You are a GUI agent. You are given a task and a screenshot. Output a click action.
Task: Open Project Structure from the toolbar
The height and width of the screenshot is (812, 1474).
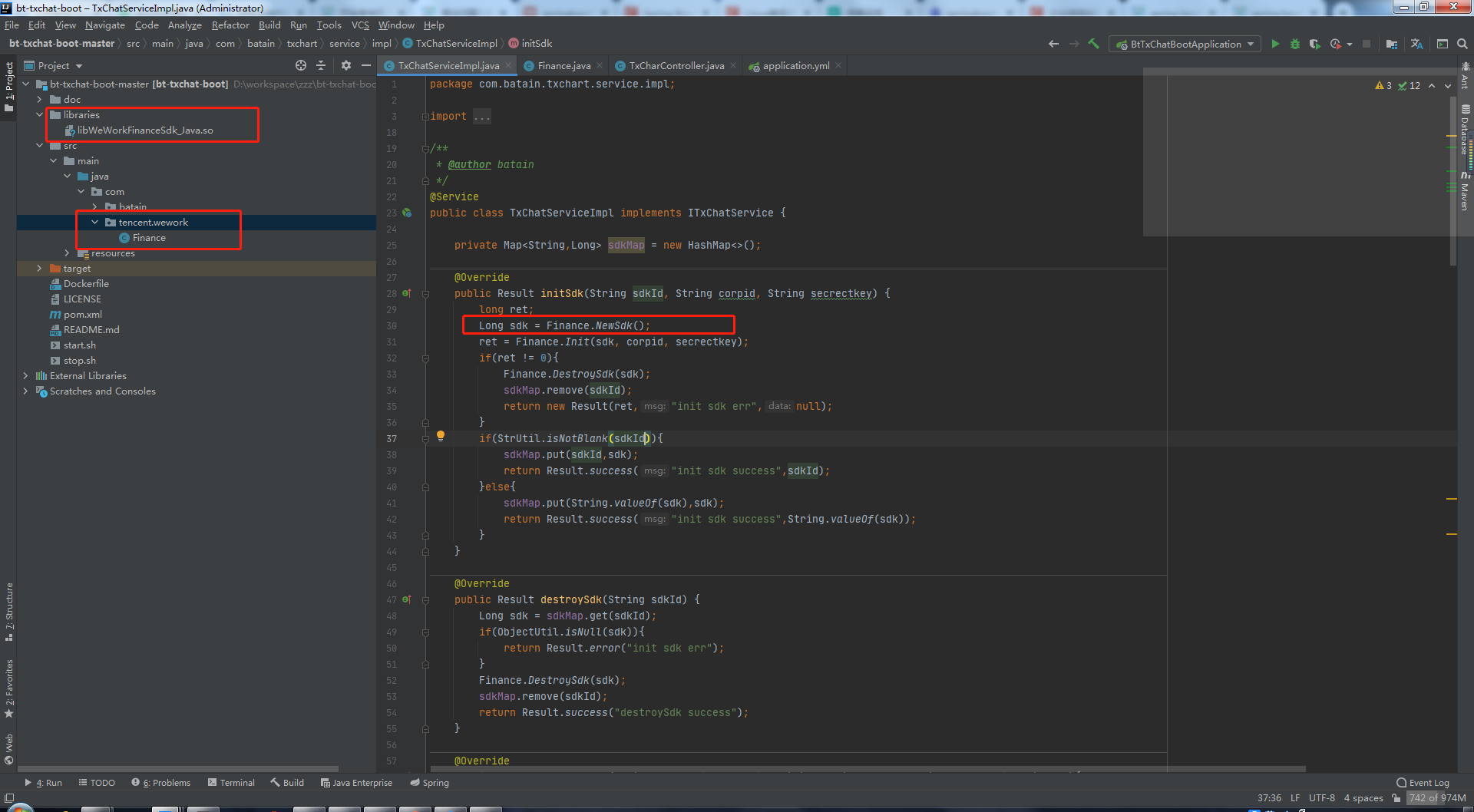1391,44
